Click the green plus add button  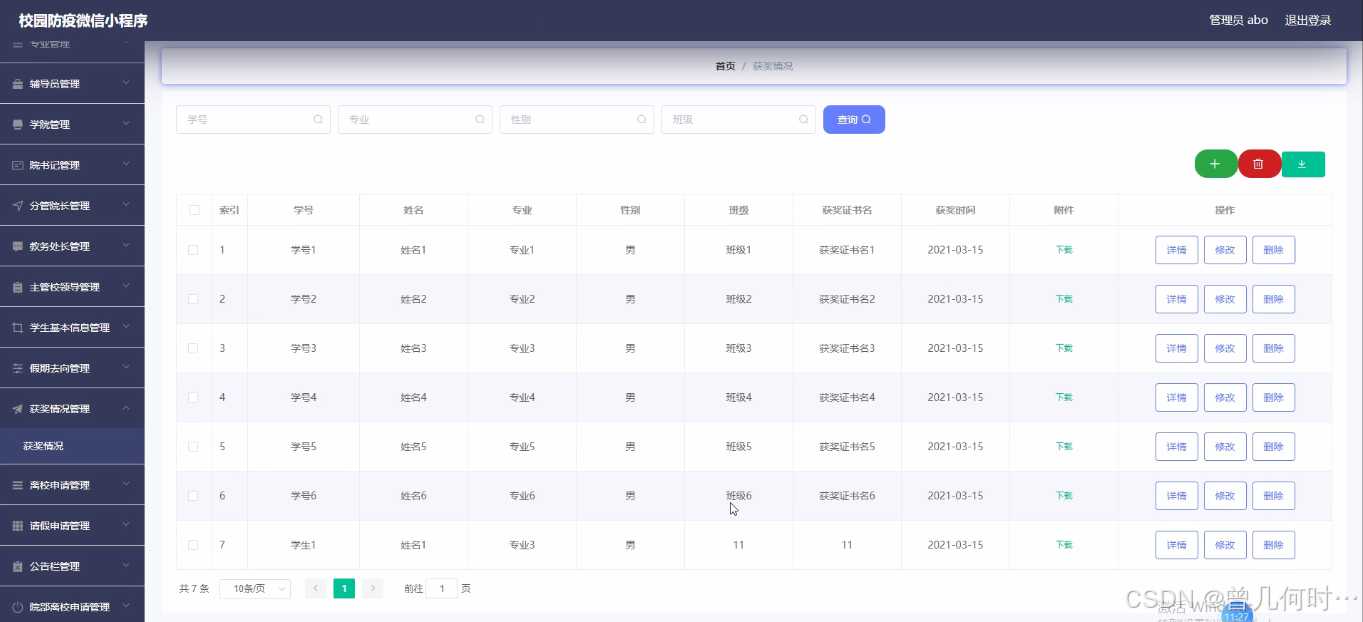pyautogui.click(x=1215, y=164)
